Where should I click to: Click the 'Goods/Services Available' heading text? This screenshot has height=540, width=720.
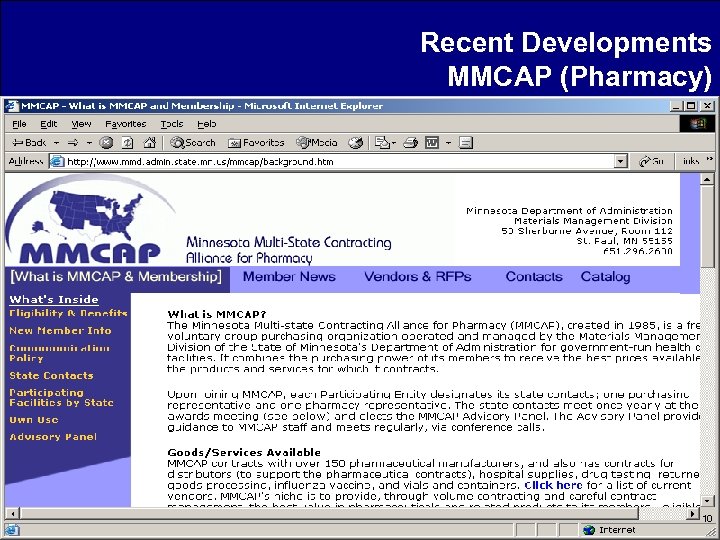(244, 452)
